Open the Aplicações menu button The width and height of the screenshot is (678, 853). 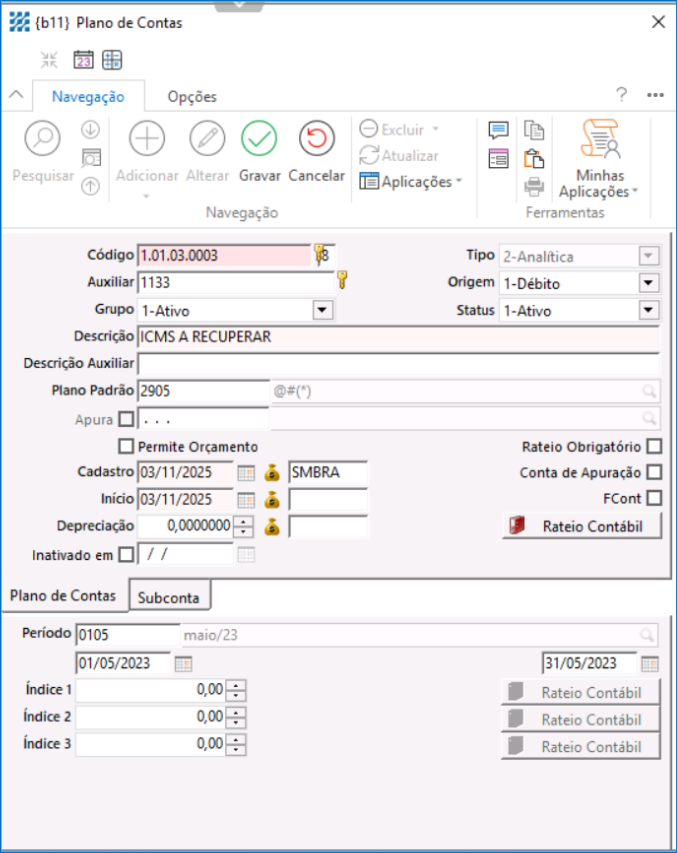(x=410, y=182)
